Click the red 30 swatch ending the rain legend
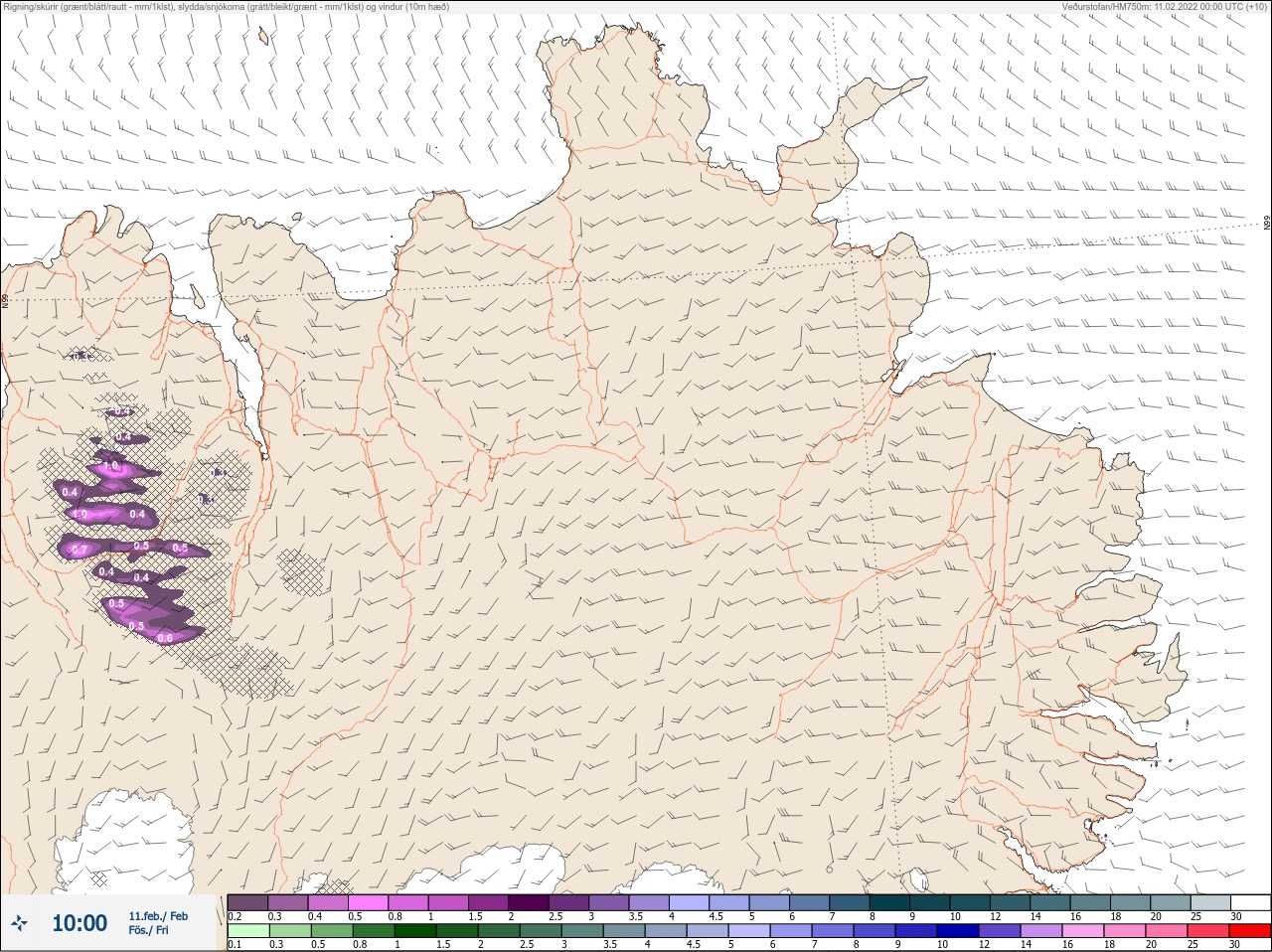This screenshot has height=952, width=1272. (x=1250, y=931)
